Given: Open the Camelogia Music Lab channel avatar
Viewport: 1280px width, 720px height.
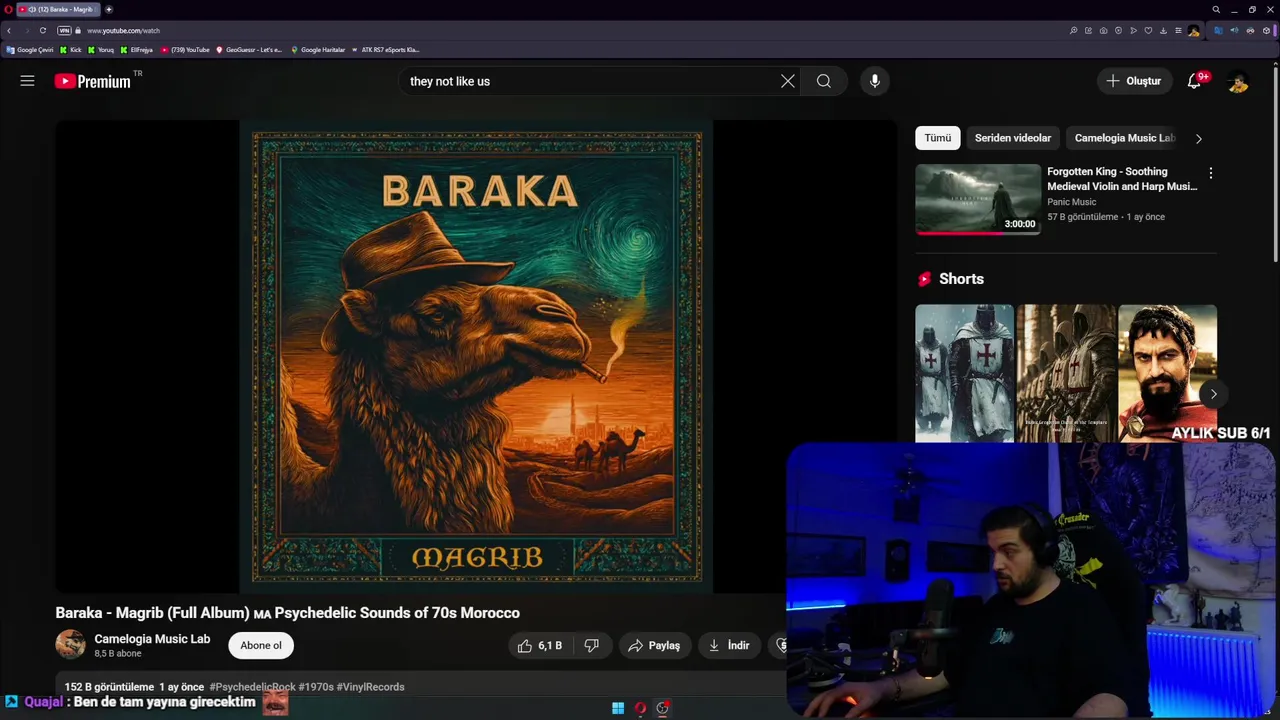Looking at the screenshot, I should coord(70,645).
